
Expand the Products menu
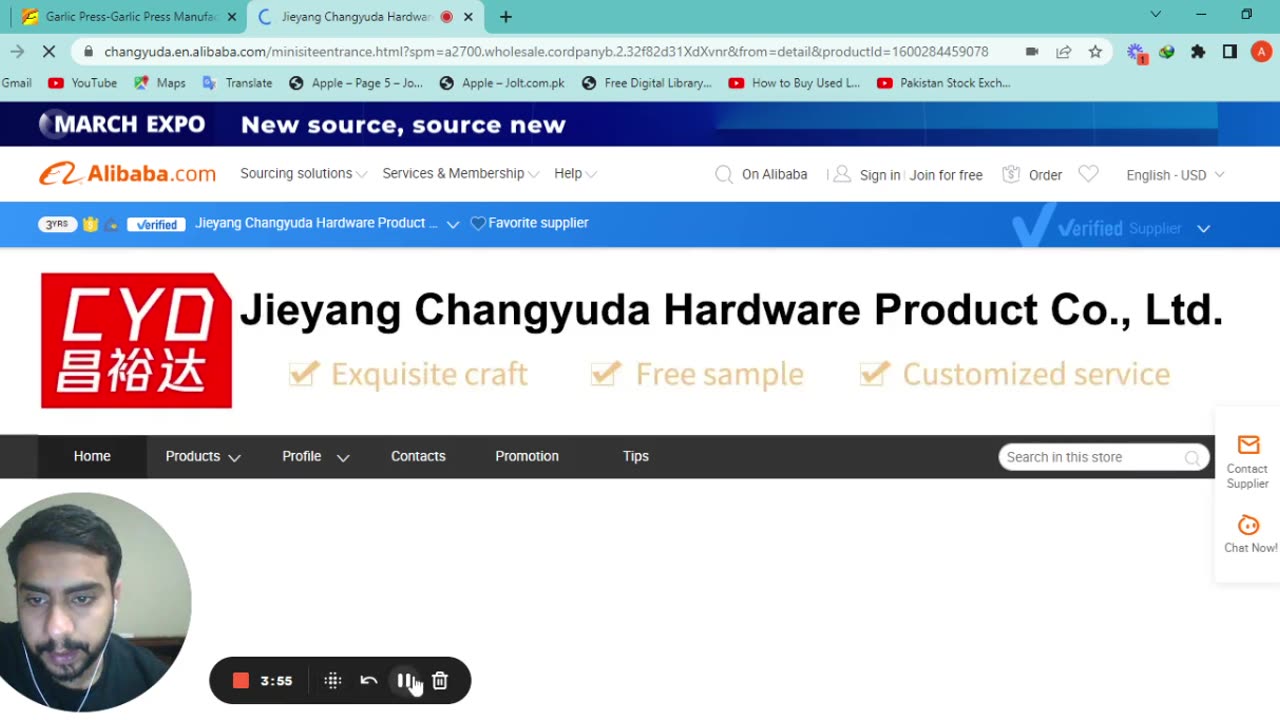203,456
